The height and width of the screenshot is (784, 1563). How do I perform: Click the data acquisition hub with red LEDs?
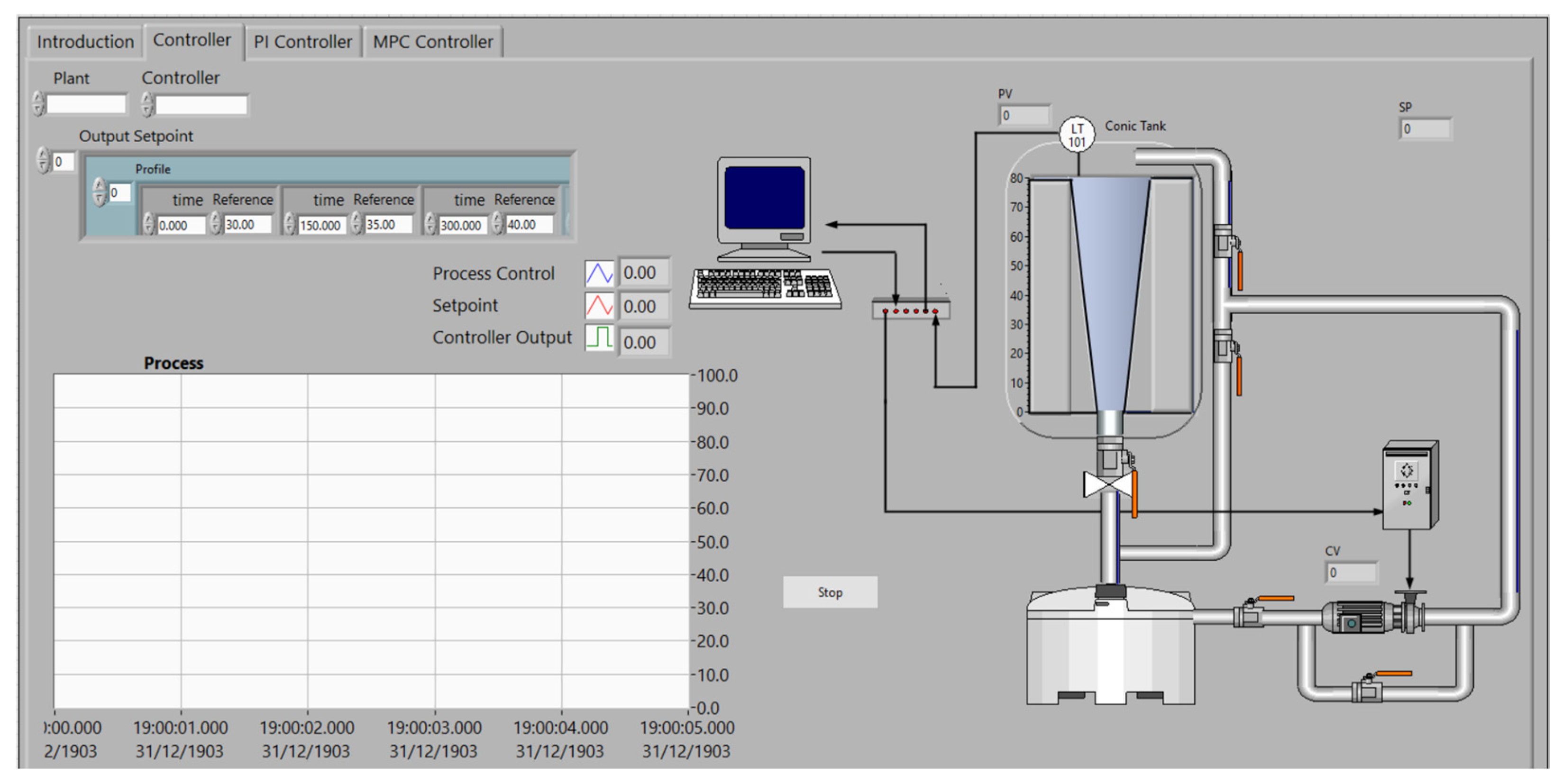tap(911, 310)
